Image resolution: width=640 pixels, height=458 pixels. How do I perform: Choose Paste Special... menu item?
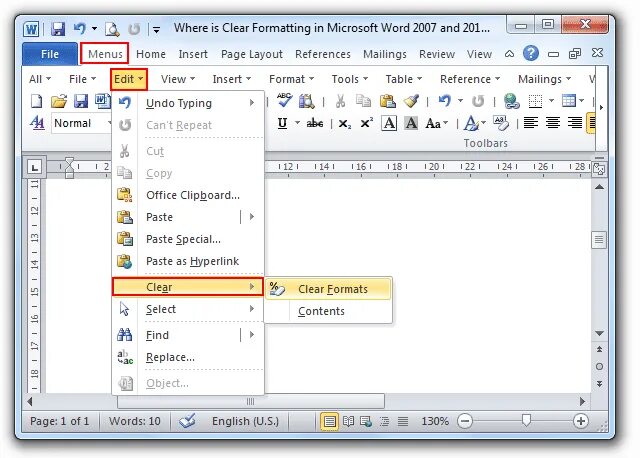coord(188,239)
